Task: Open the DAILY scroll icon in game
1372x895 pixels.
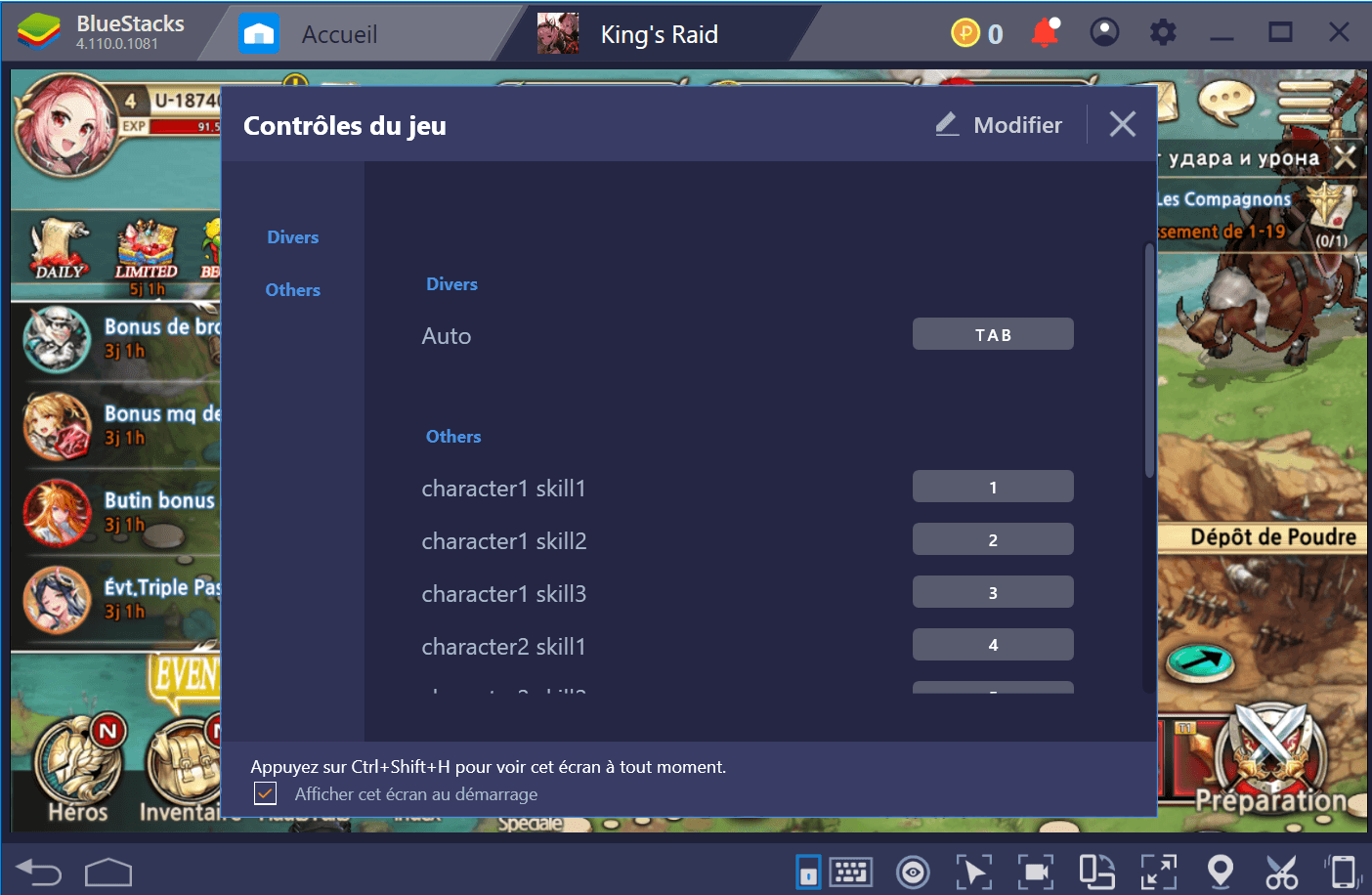Action: pyautogui.click(x=60, y=249)
